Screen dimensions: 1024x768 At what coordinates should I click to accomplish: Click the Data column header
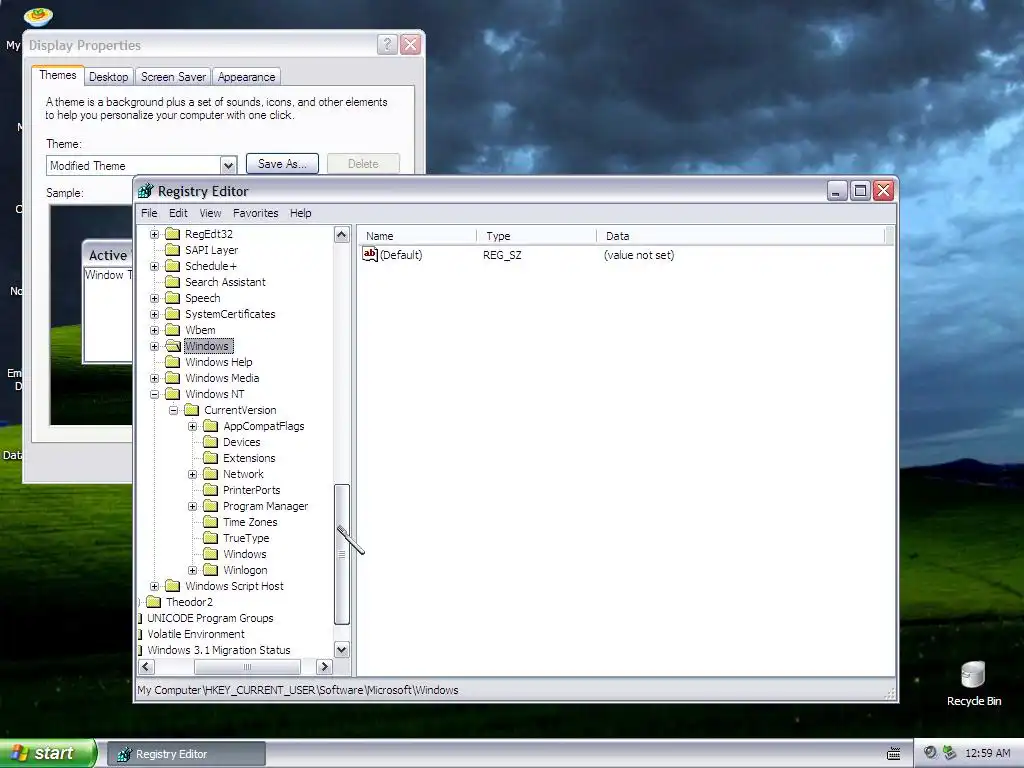(x=741, y=236)
